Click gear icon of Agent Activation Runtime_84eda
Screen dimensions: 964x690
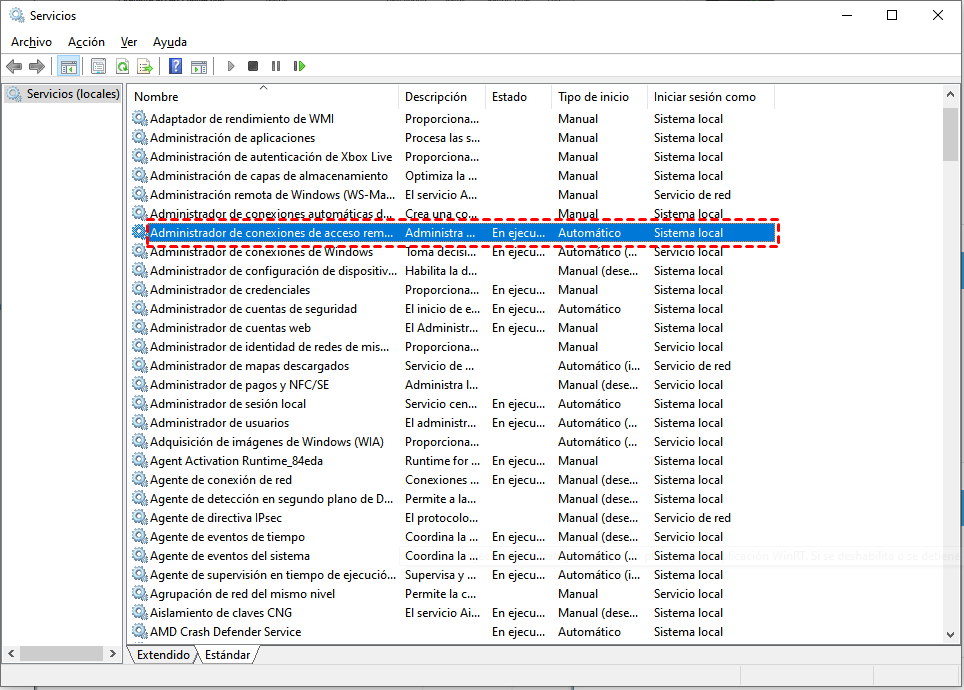click(140, 460)
